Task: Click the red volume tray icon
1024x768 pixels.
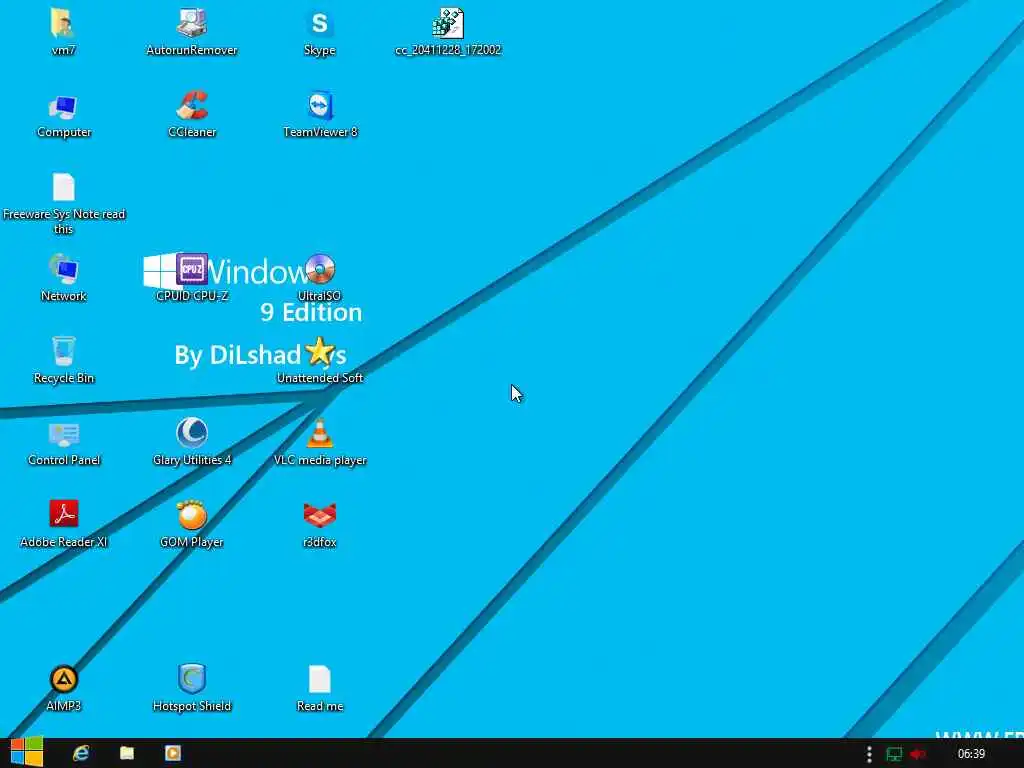Action: click(x=918, y=754)
